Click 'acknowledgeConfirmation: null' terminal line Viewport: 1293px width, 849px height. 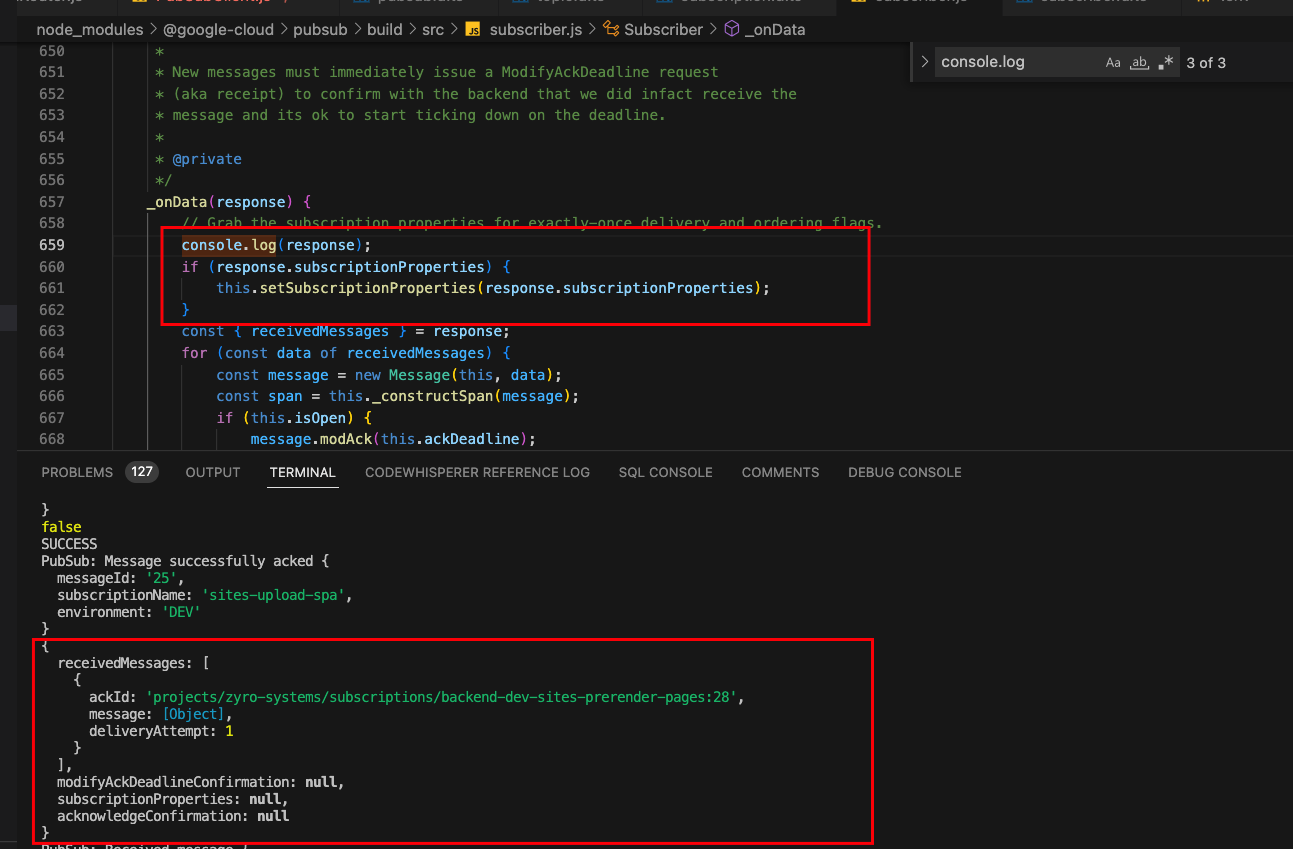[173, 816]
